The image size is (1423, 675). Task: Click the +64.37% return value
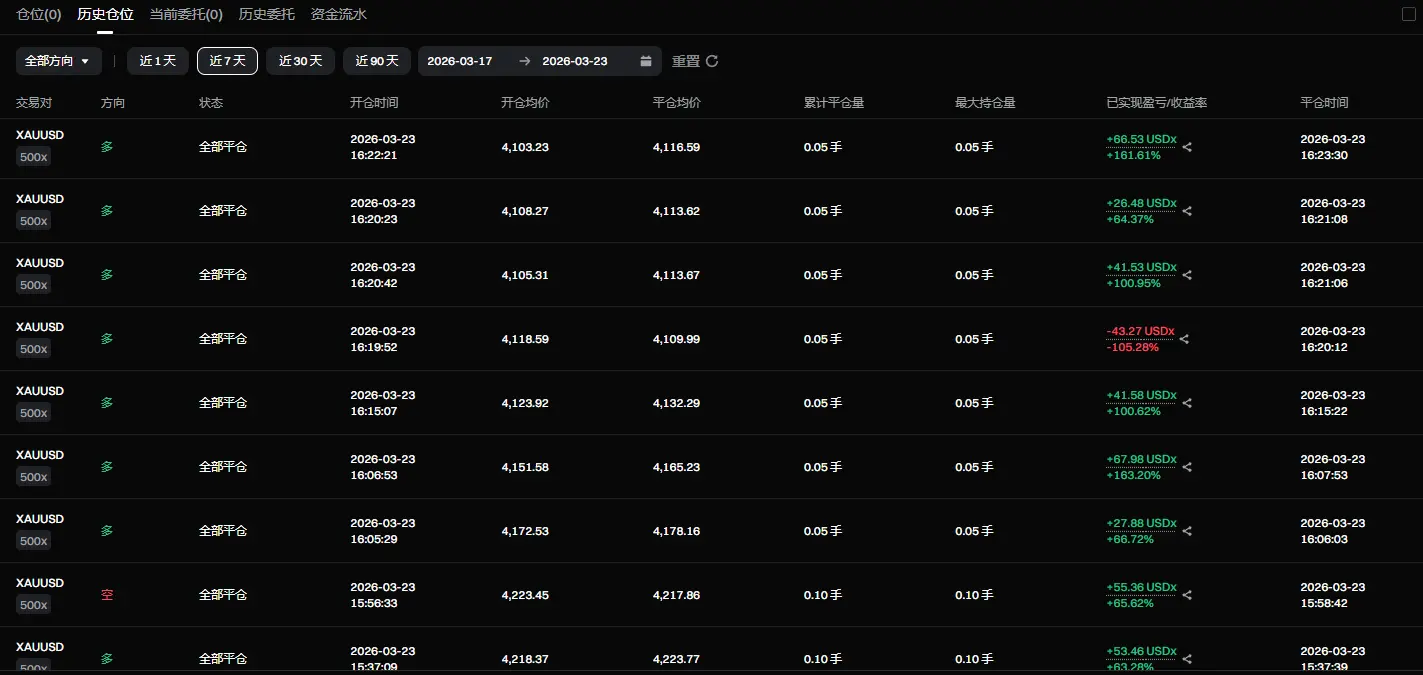tap(1130, 219)
